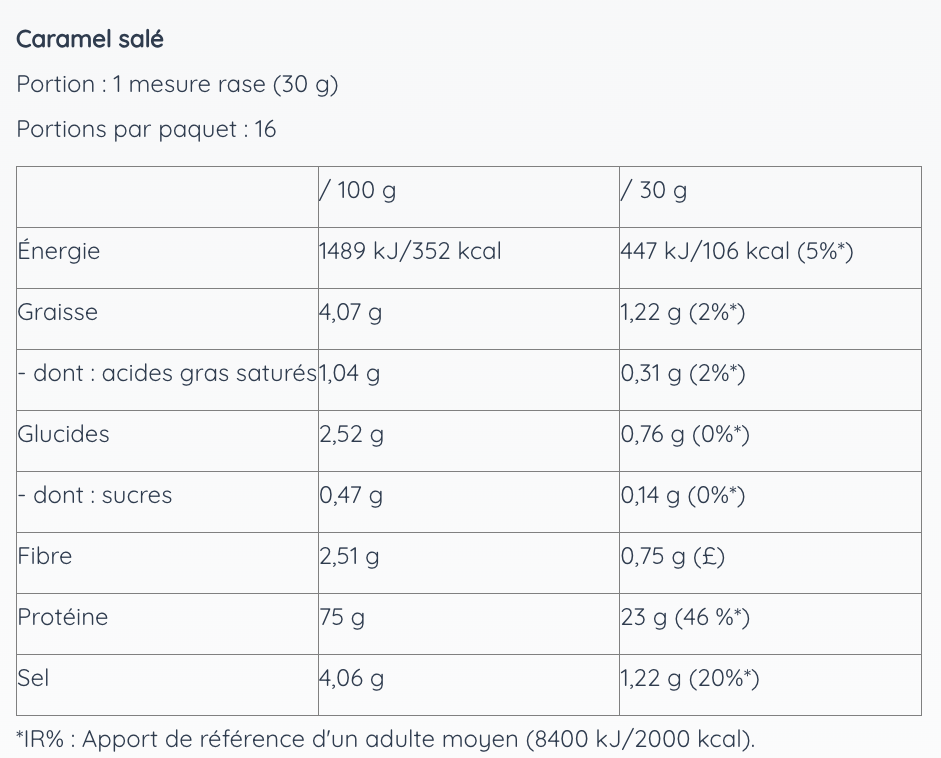Screen dimensions: 941x758
Task: Click the "0,31 g (2%*)" saturated fat cell
Action: [683, 374]
